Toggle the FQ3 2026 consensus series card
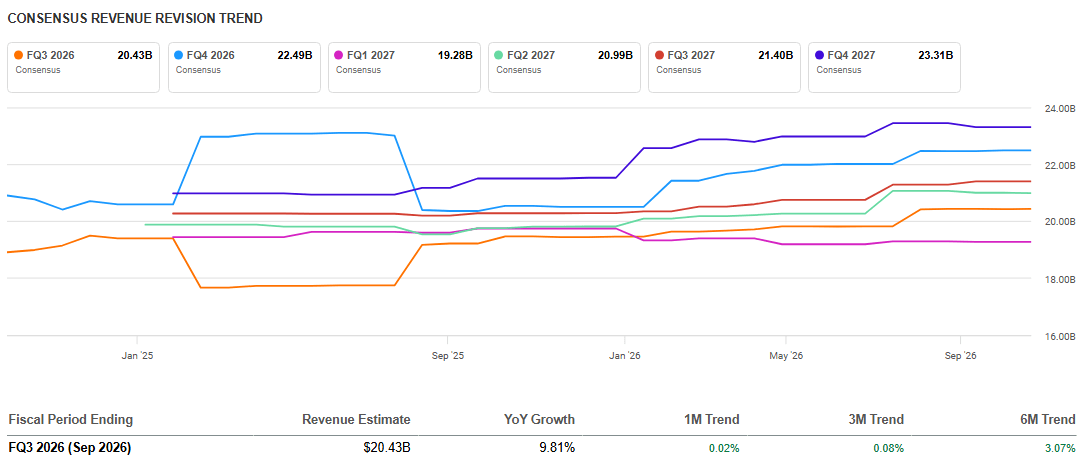This screenshot has width=1086, height=460. click(x=84, y=67)
